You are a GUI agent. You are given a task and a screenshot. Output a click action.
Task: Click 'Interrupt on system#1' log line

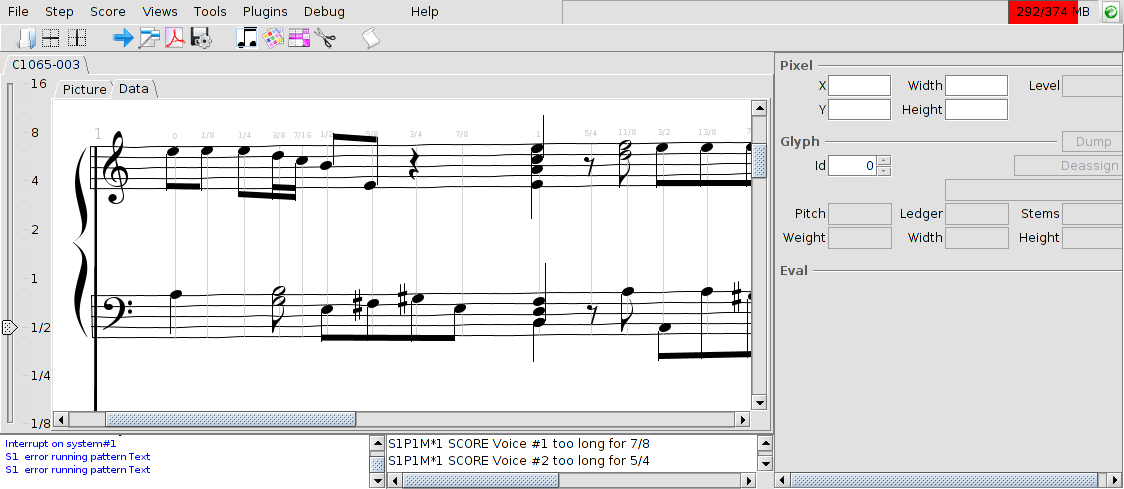60,444
